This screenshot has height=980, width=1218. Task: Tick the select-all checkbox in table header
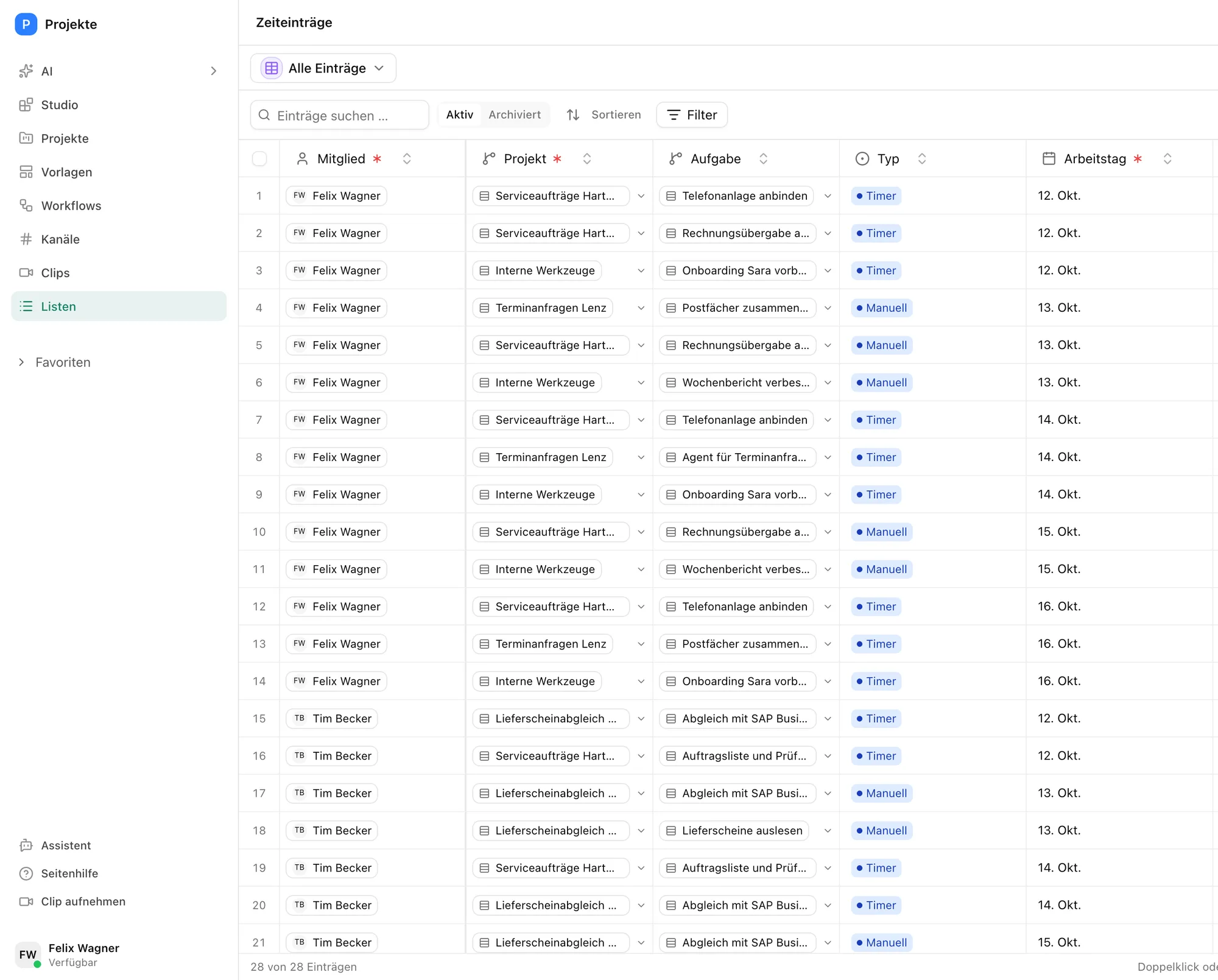pyautogui.click(x=259, y=159)
